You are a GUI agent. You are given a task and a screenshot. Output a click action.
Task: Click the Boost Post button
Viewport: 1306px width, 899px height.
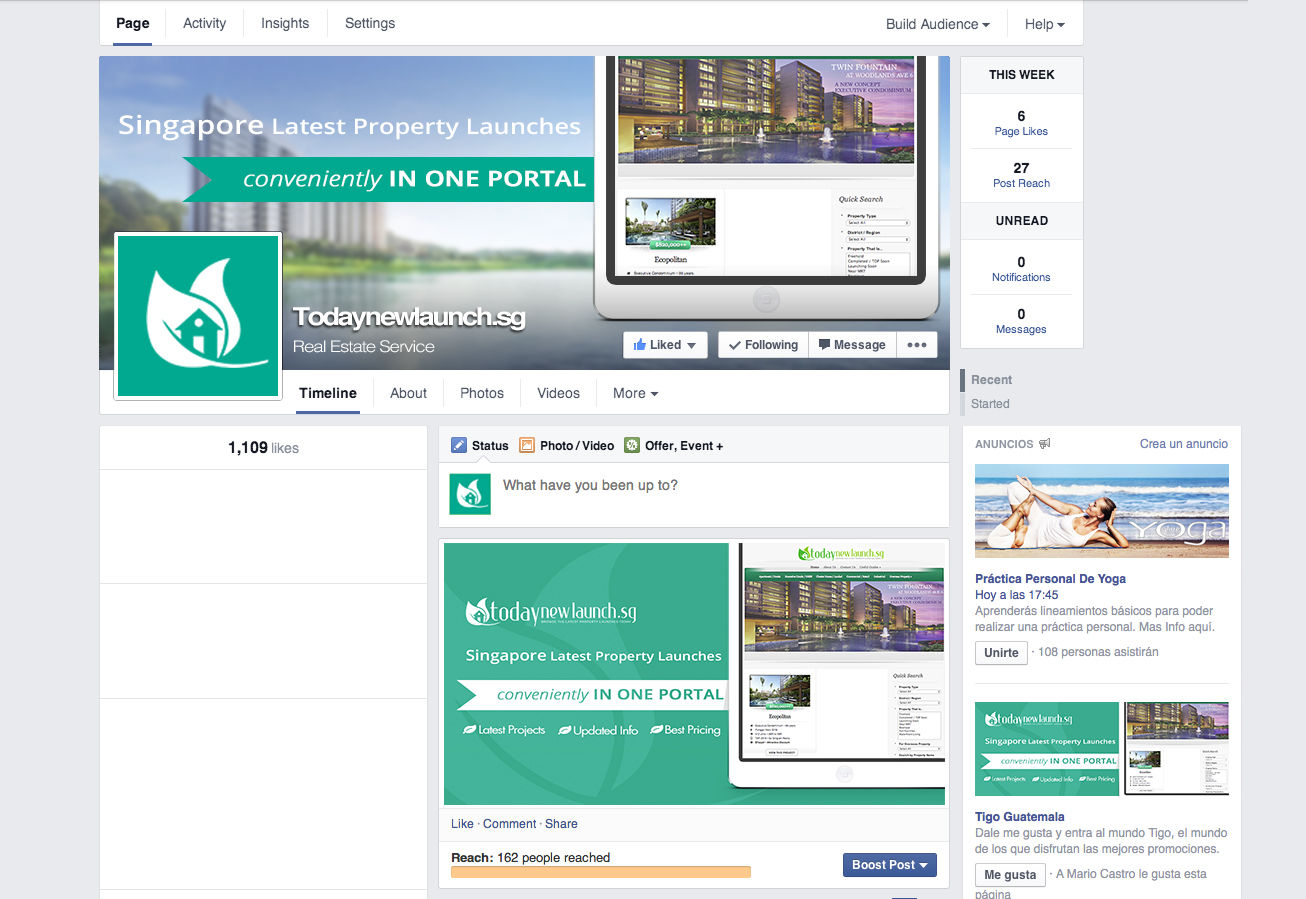coord(889,865)
